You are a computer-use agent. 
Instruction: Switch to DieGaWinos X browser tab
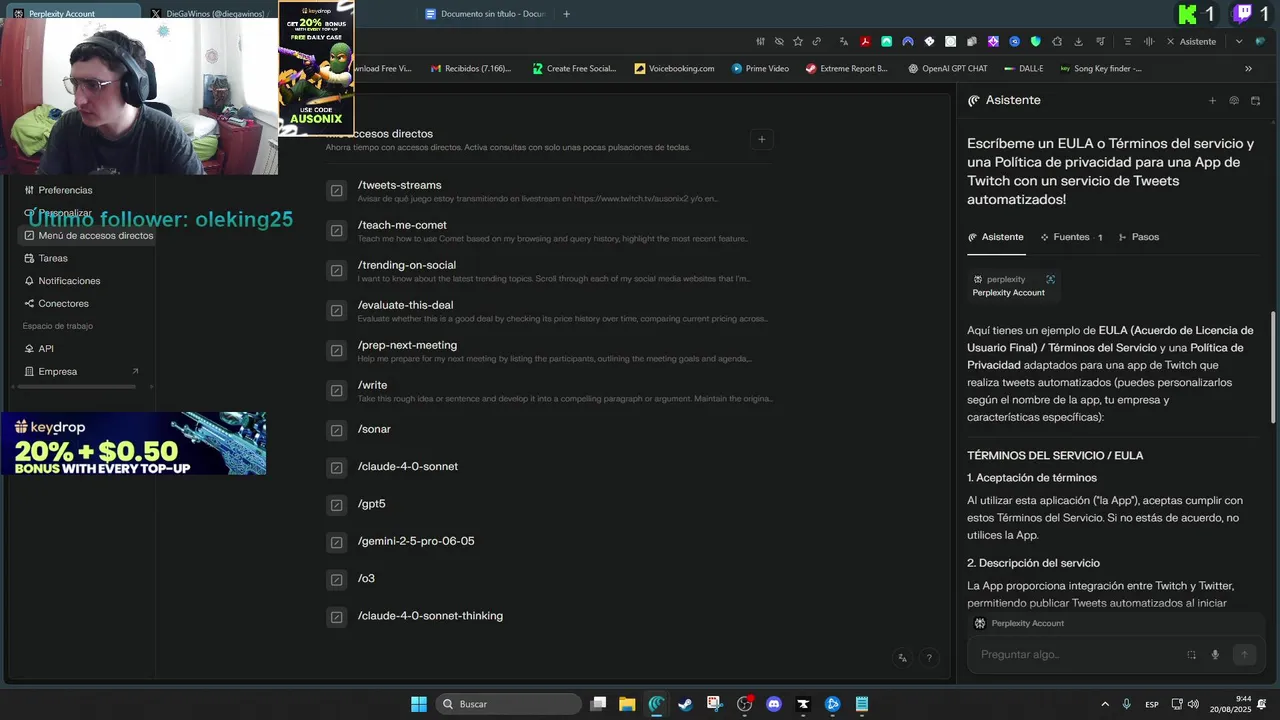pyautogui.click(x=208, y=14)
